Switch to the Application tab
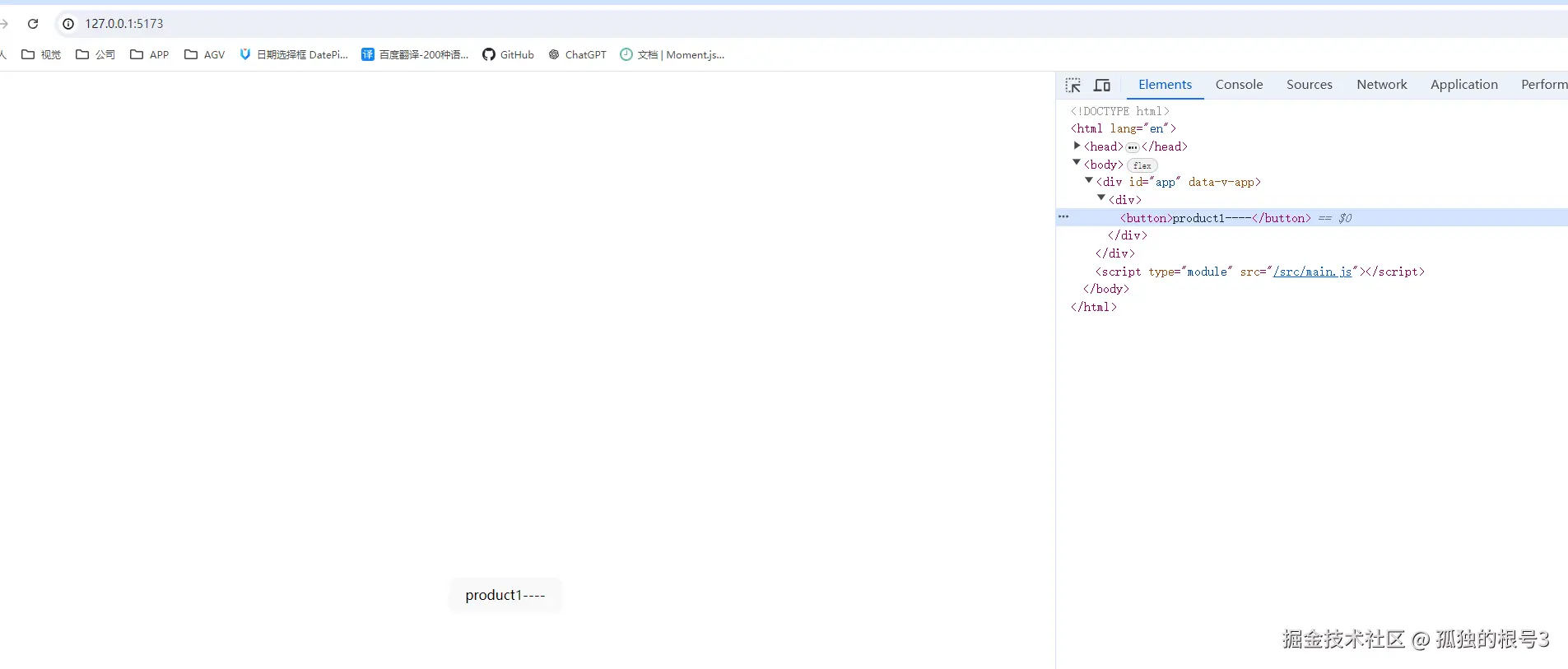This screenshot has height=669, width=1568. coord(1464,85)
